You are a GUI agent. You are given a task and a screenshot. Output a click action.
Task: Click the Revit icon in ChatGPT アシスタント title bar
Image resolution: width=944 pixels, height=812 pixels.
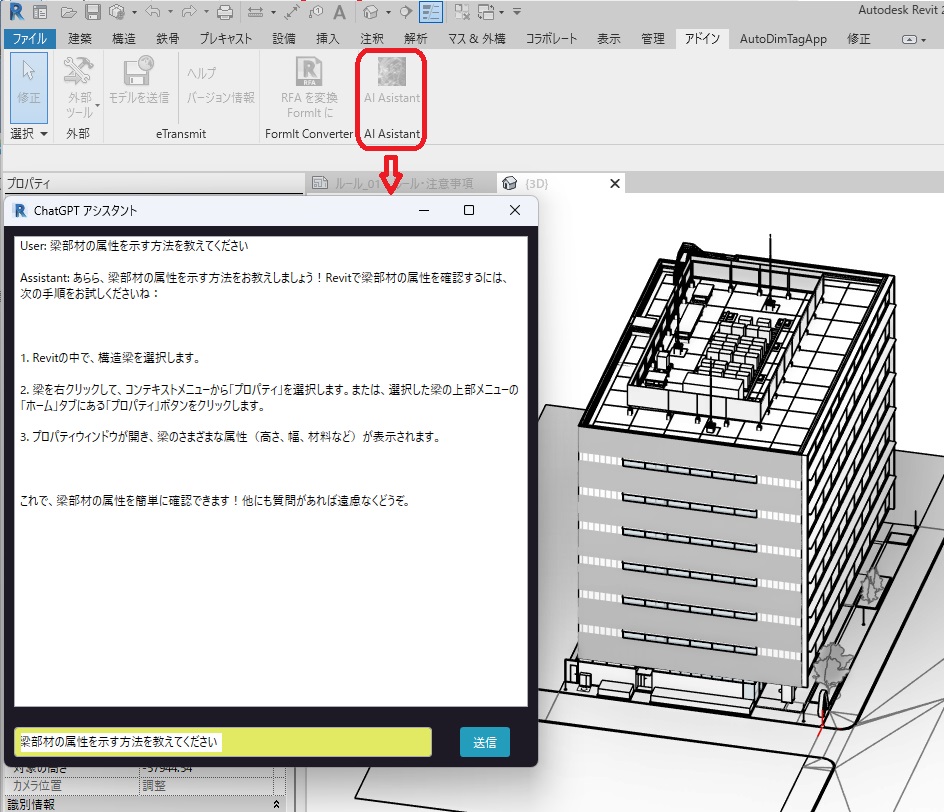(x=20, y=210)
